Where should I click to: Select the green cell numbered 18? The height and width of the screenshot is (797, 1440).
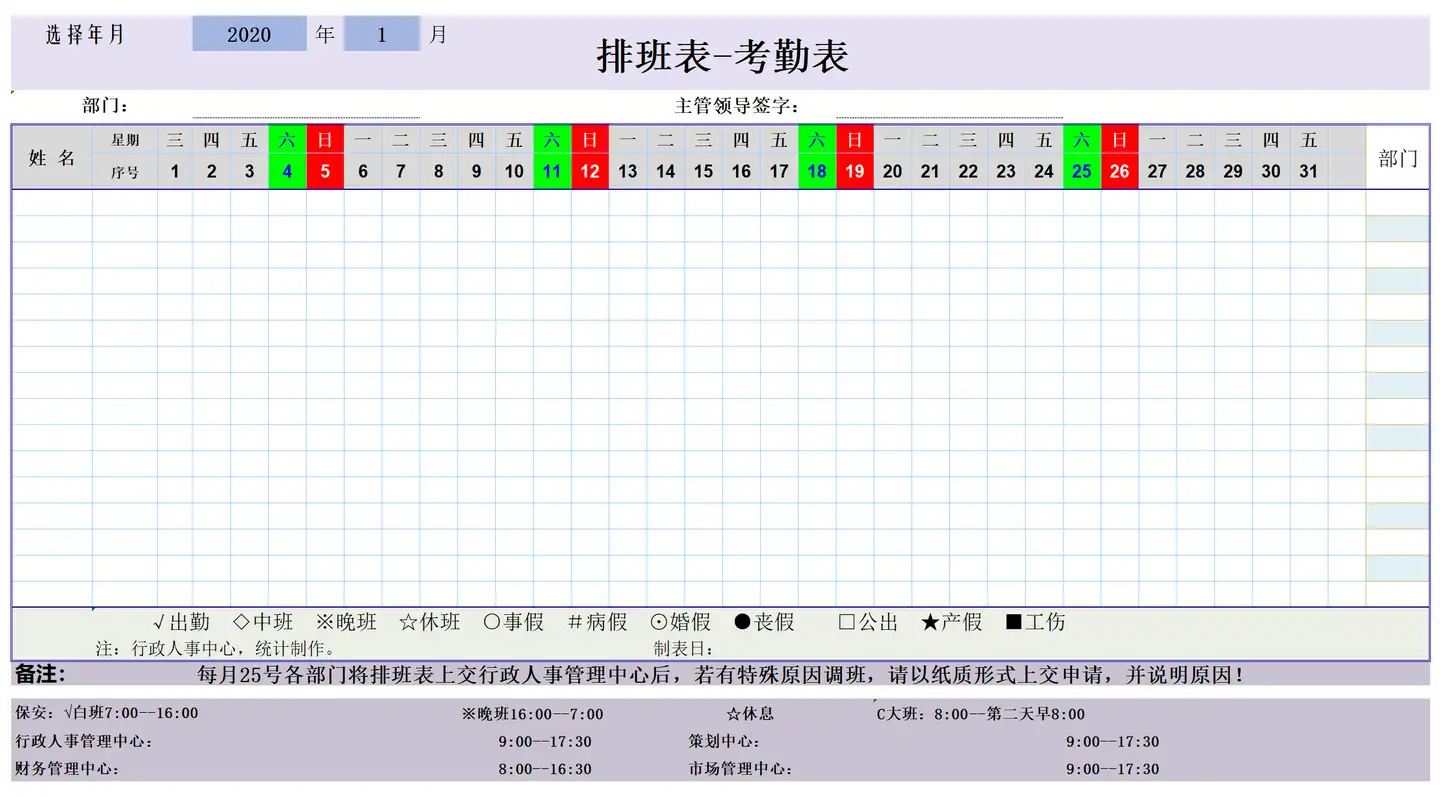817,172
